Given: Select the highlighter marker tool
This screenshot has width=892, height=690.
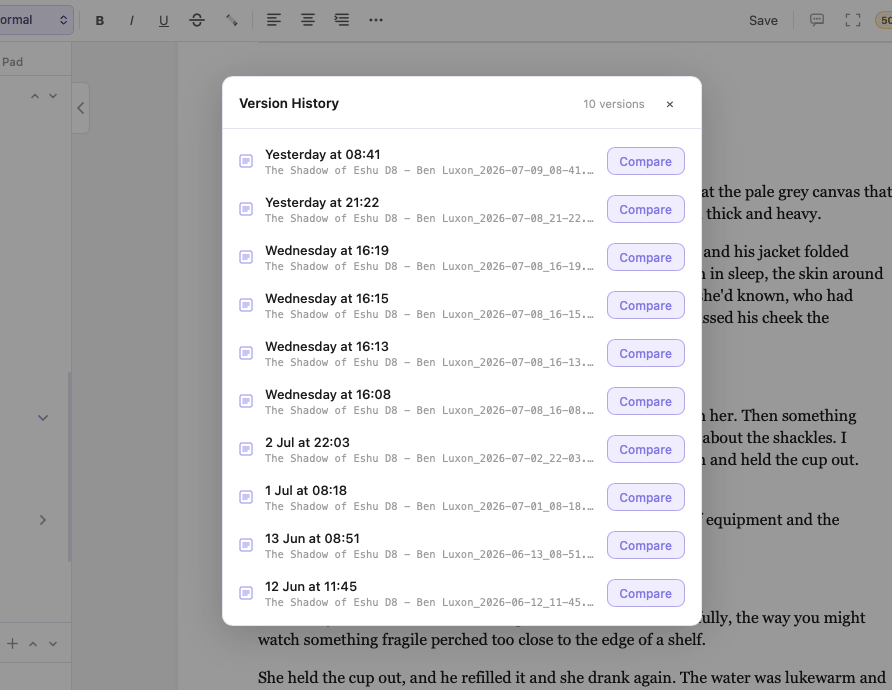Looking at the screenshot, I should pyautogui.click(x=232, y=20).
